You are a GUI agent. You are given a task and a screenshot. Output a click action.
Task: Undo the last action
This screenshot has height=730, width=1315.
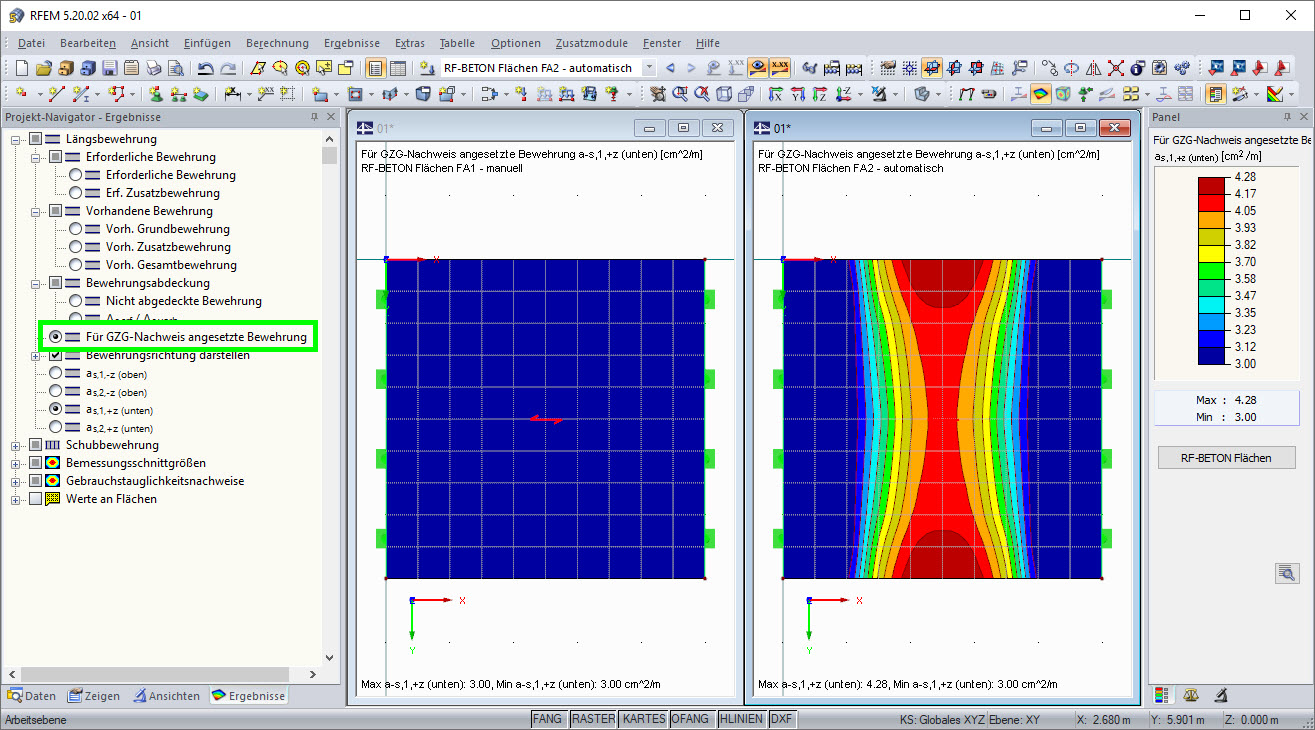(x=205, y=68)
